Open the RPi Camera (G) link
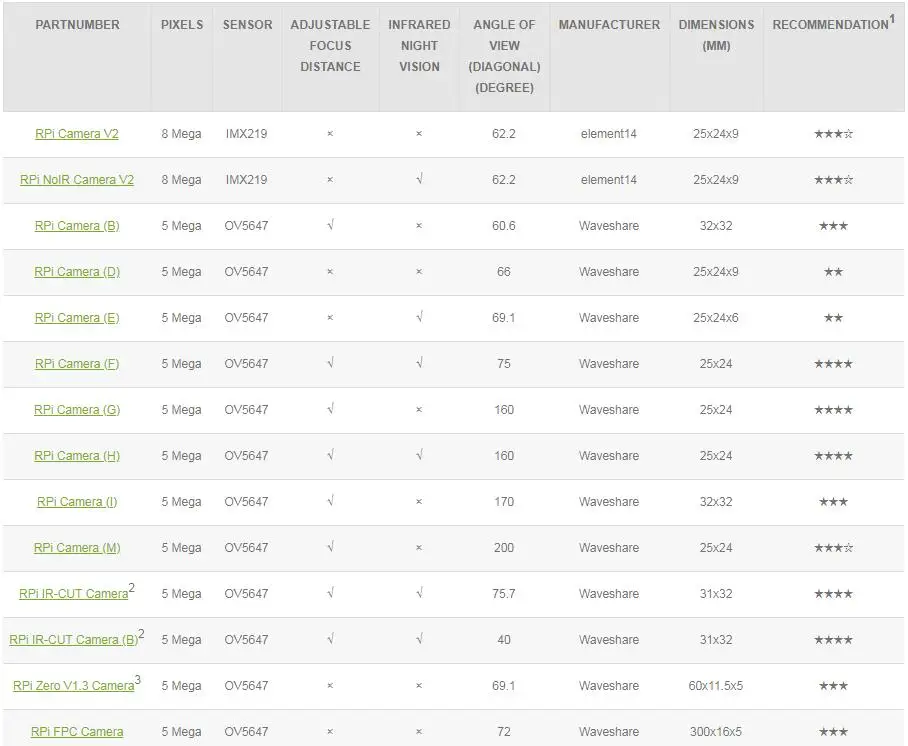Screen dimensions: 908x746 (x=77, y=410)
